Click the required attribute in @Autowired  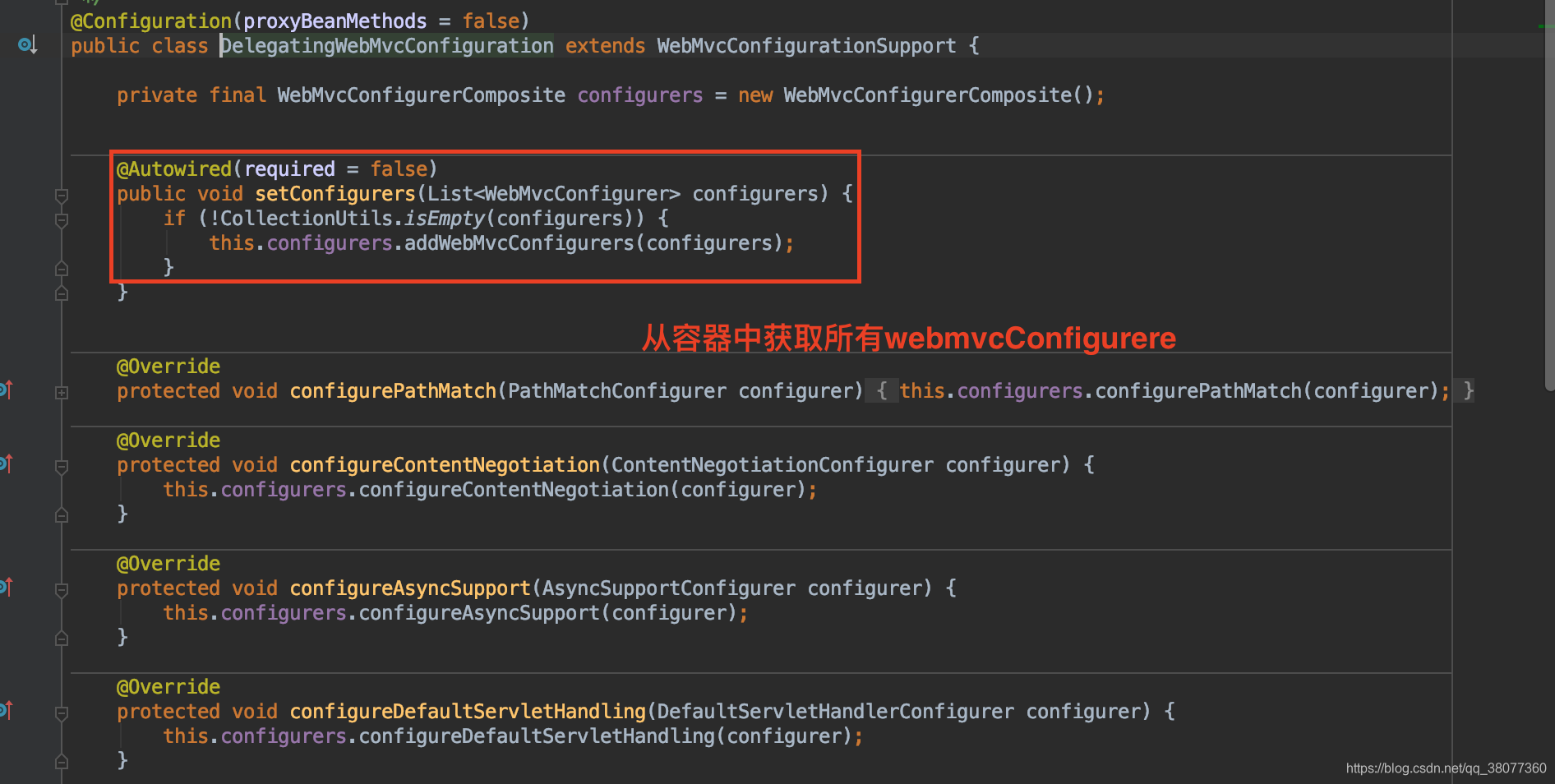(x=290, y=169)
